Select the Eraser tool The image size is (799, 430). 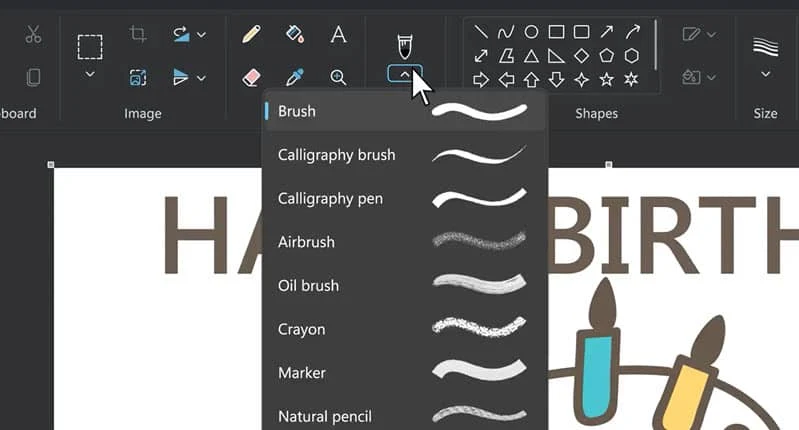(251, 77)
